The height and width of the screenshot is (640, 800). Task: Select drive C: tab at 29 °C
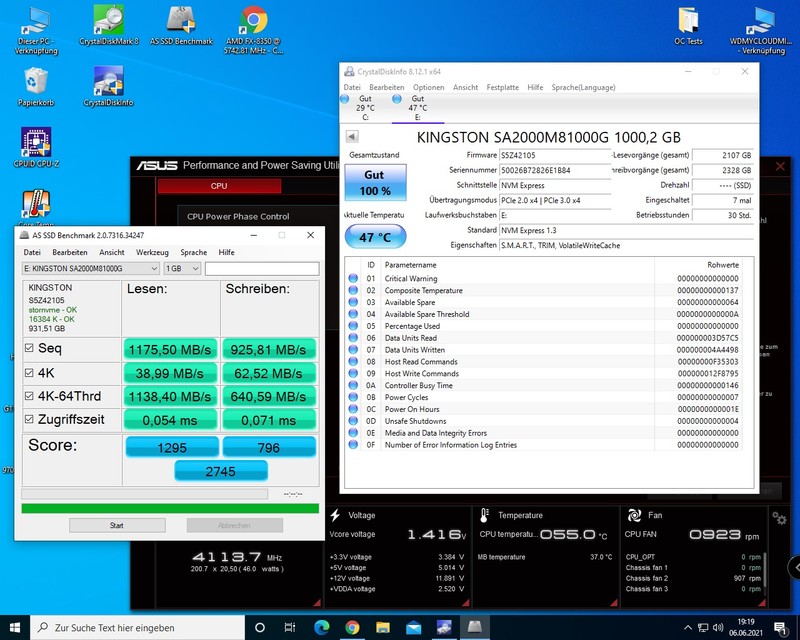click(364, 107)
